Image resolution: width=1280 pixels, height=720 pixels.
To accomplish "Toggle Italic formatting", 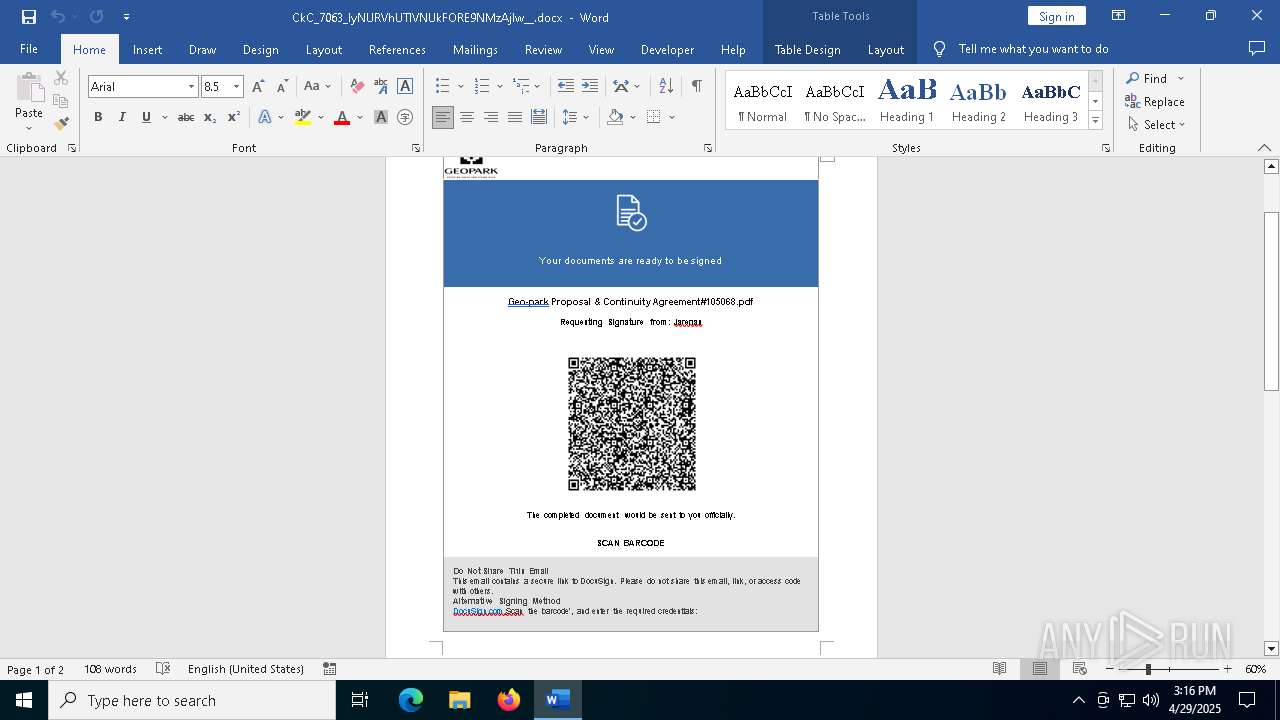I will click(122, 117).
